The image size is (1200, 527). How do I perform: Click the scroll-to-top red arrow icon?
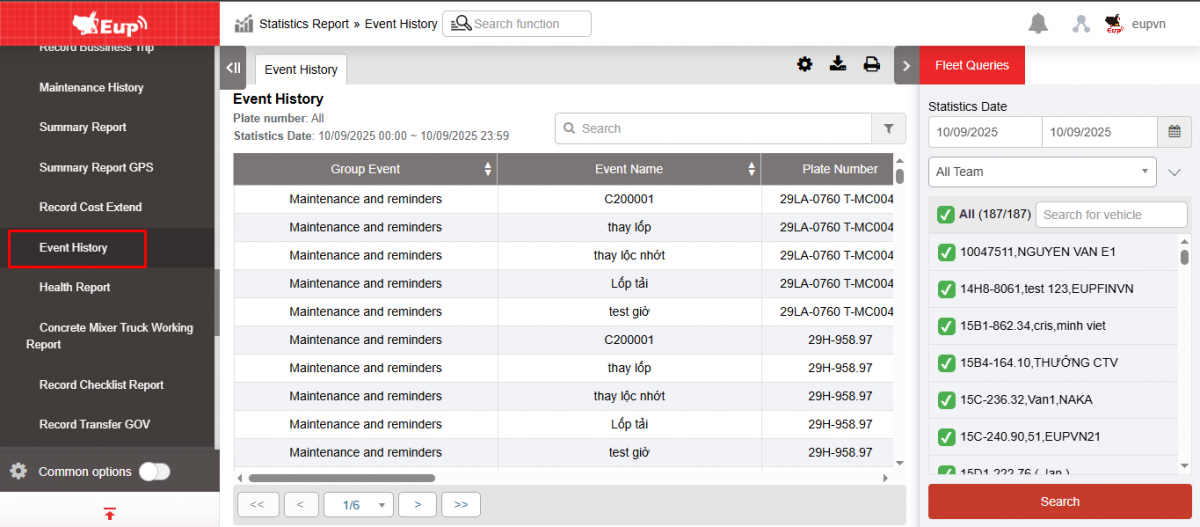(x=110, y=514)
